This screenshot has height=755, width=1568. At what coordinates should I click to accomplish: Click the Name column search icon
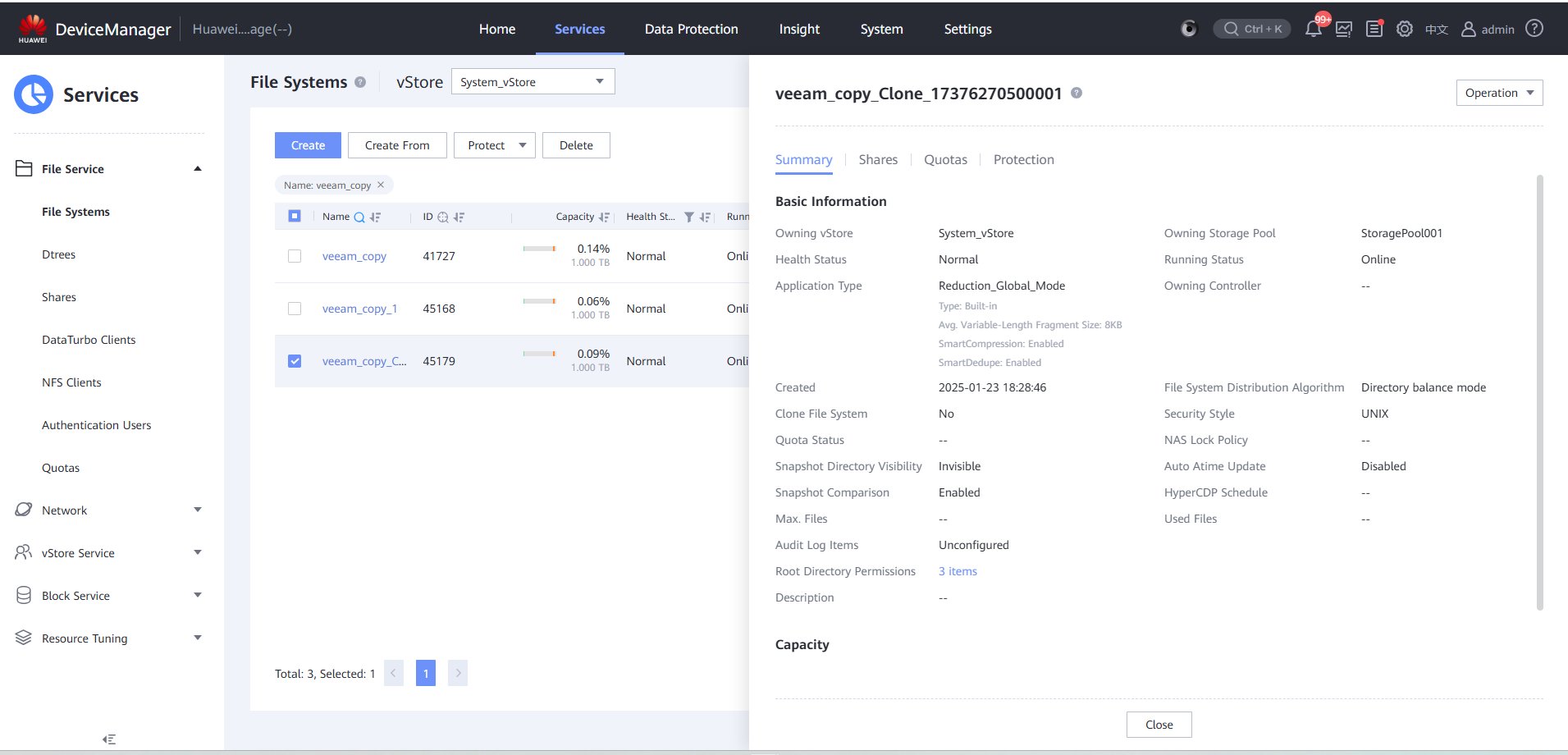359,217
